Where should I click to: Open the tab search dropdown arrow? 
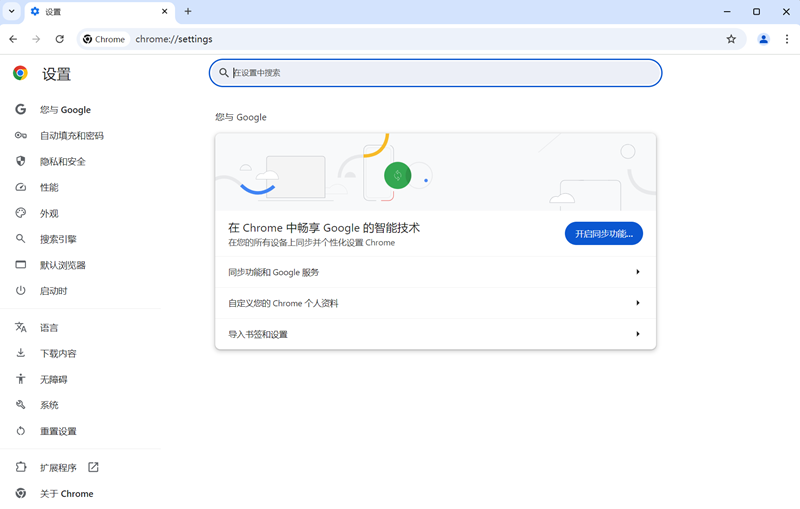[11, 11]
